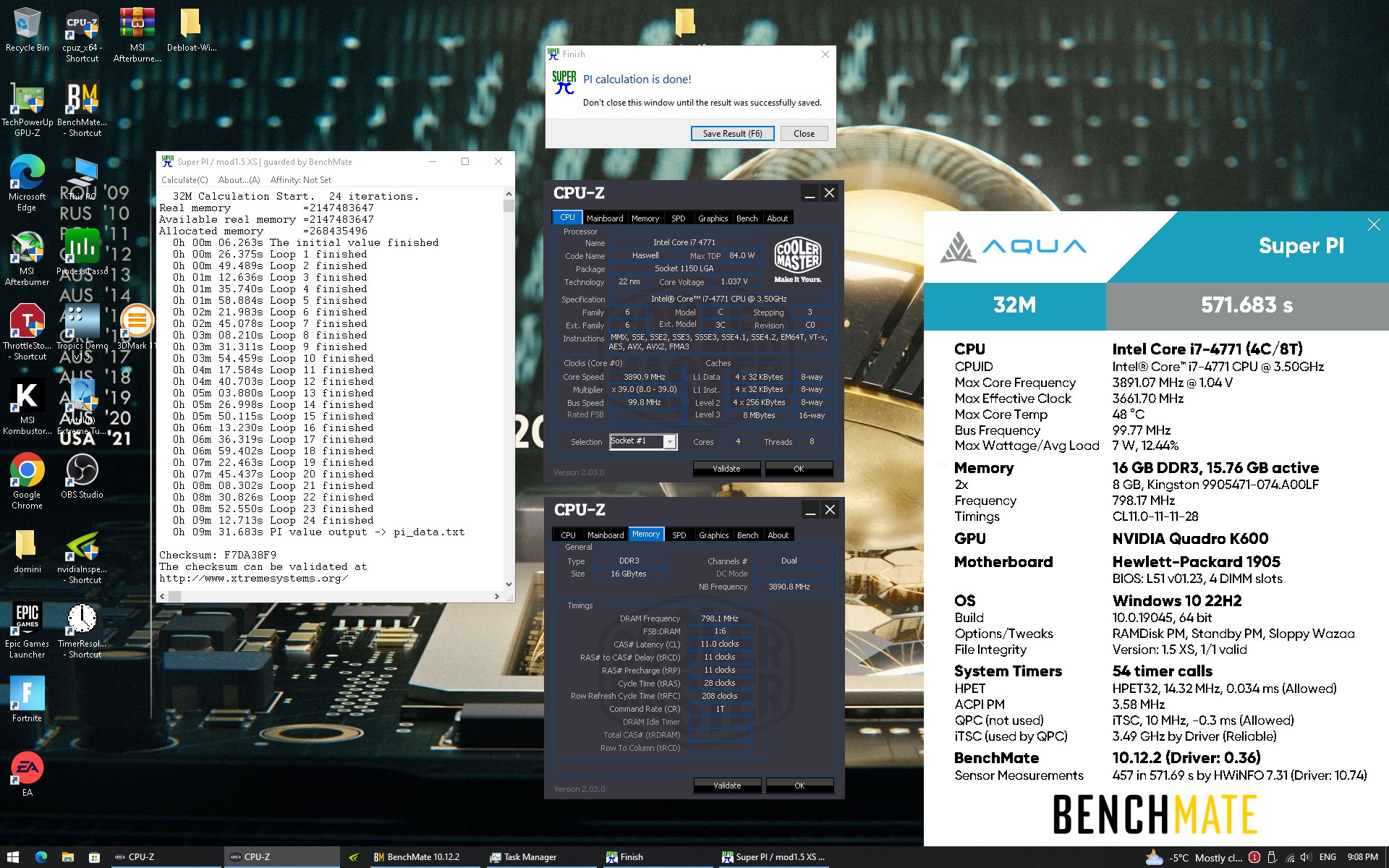The image size is (1389, 868).
Task: Click the Super PI scroll right arrow
Action: [496, 597]
